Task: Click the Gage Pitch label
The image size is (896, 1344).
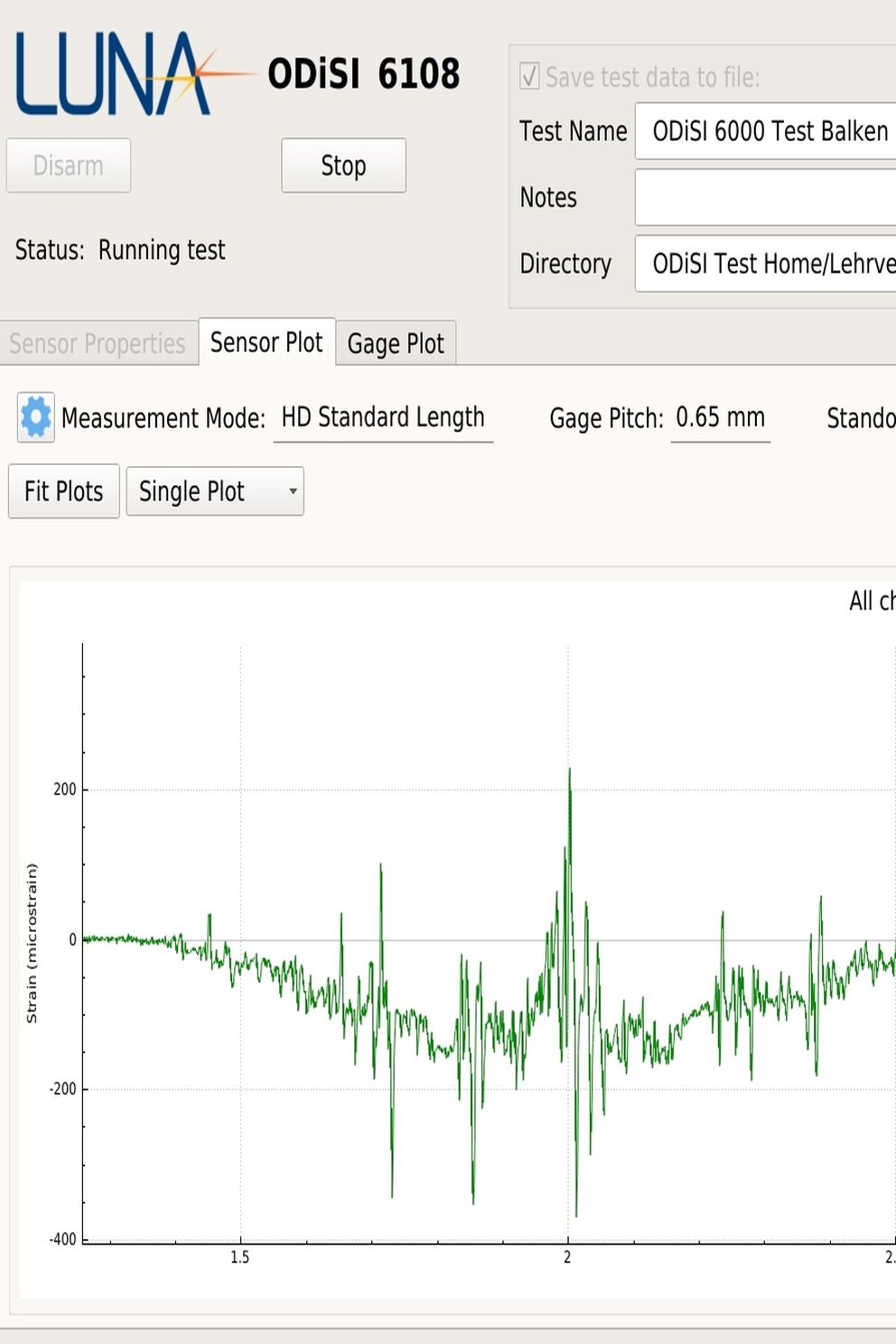Action: coord(606,418)
